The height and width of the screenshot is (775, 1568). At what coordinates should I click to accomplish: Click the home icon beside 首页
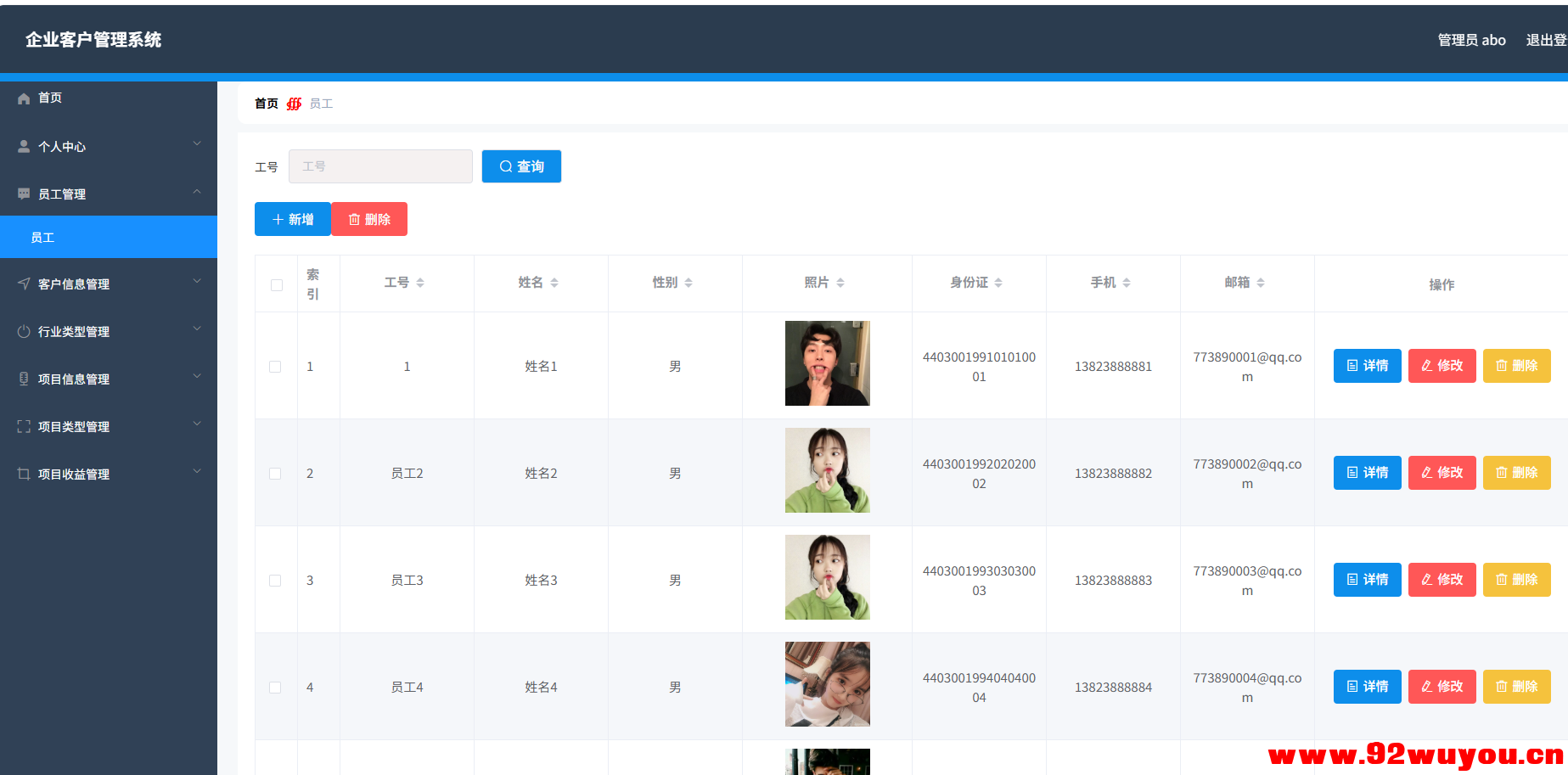(24, 98)
